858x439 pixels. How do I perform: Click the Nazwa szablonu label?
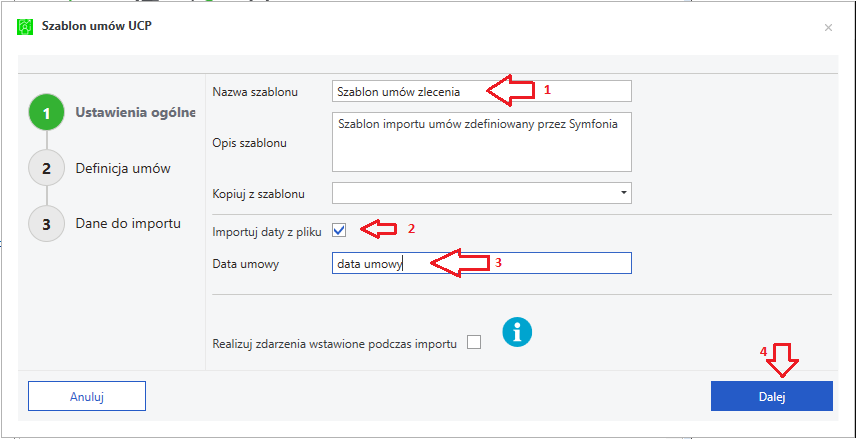[x=255, y=92]
